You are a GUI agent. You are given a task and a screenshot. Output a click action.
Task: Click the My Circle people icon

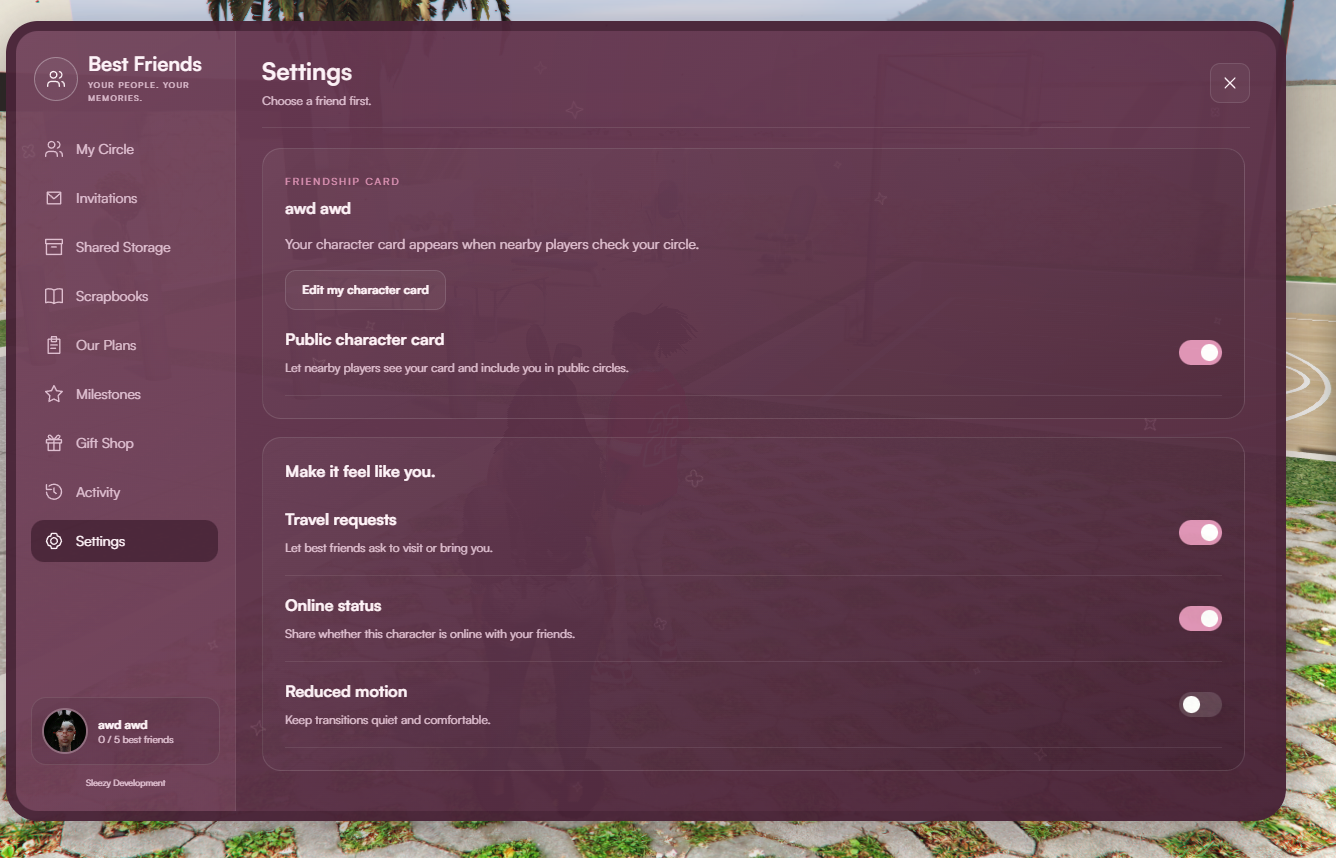[x=54, y=149]
